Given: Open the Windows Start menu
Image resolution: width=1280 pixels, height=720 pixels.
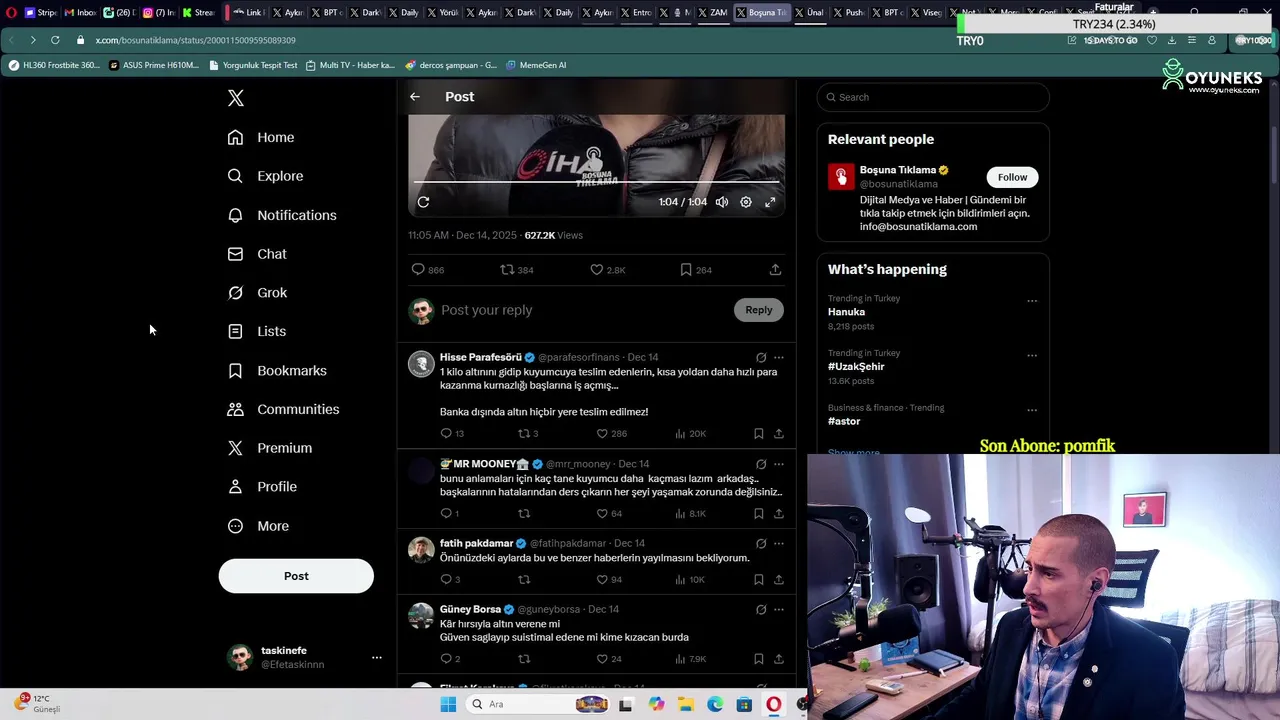Looking at the screenshot, I should click(x=448, y=704).
